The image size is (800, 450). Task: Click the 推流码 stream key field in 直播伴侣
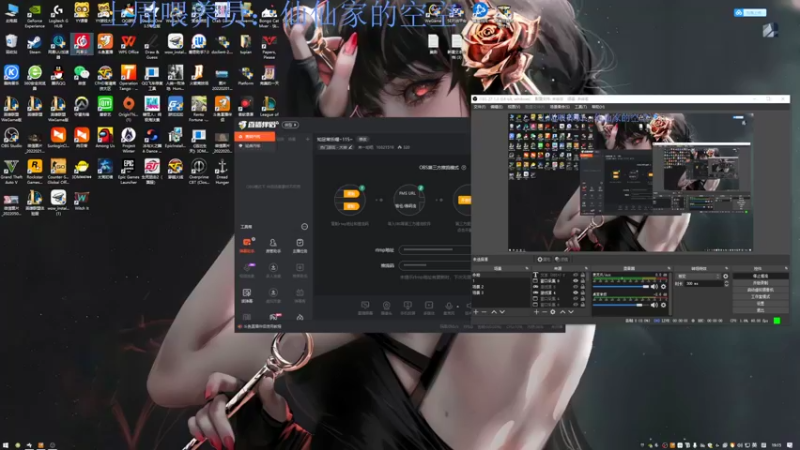click(x=434, y=265)
